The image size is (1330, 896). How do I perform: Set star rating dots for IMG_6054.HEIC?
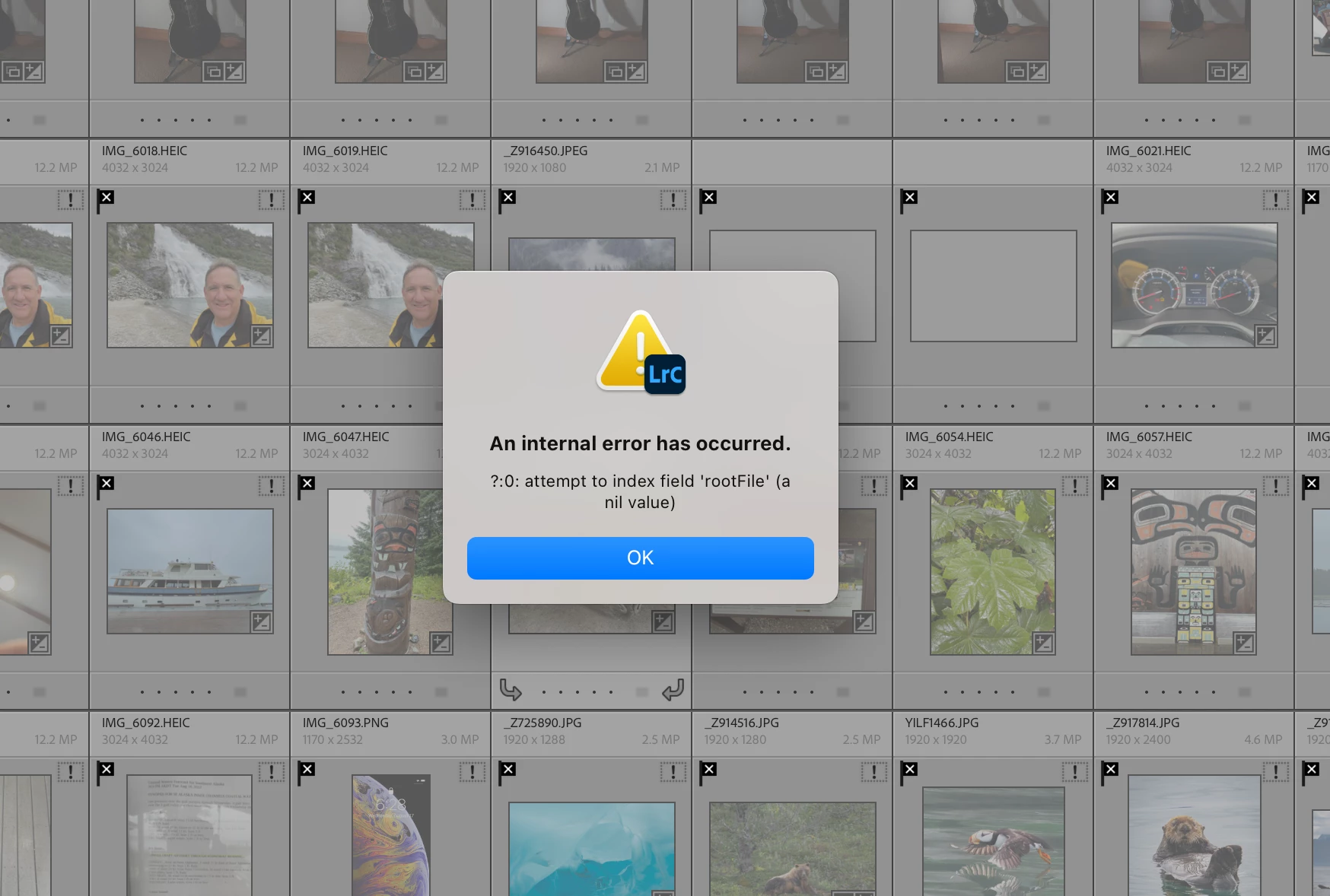click(x=979, y=692)
